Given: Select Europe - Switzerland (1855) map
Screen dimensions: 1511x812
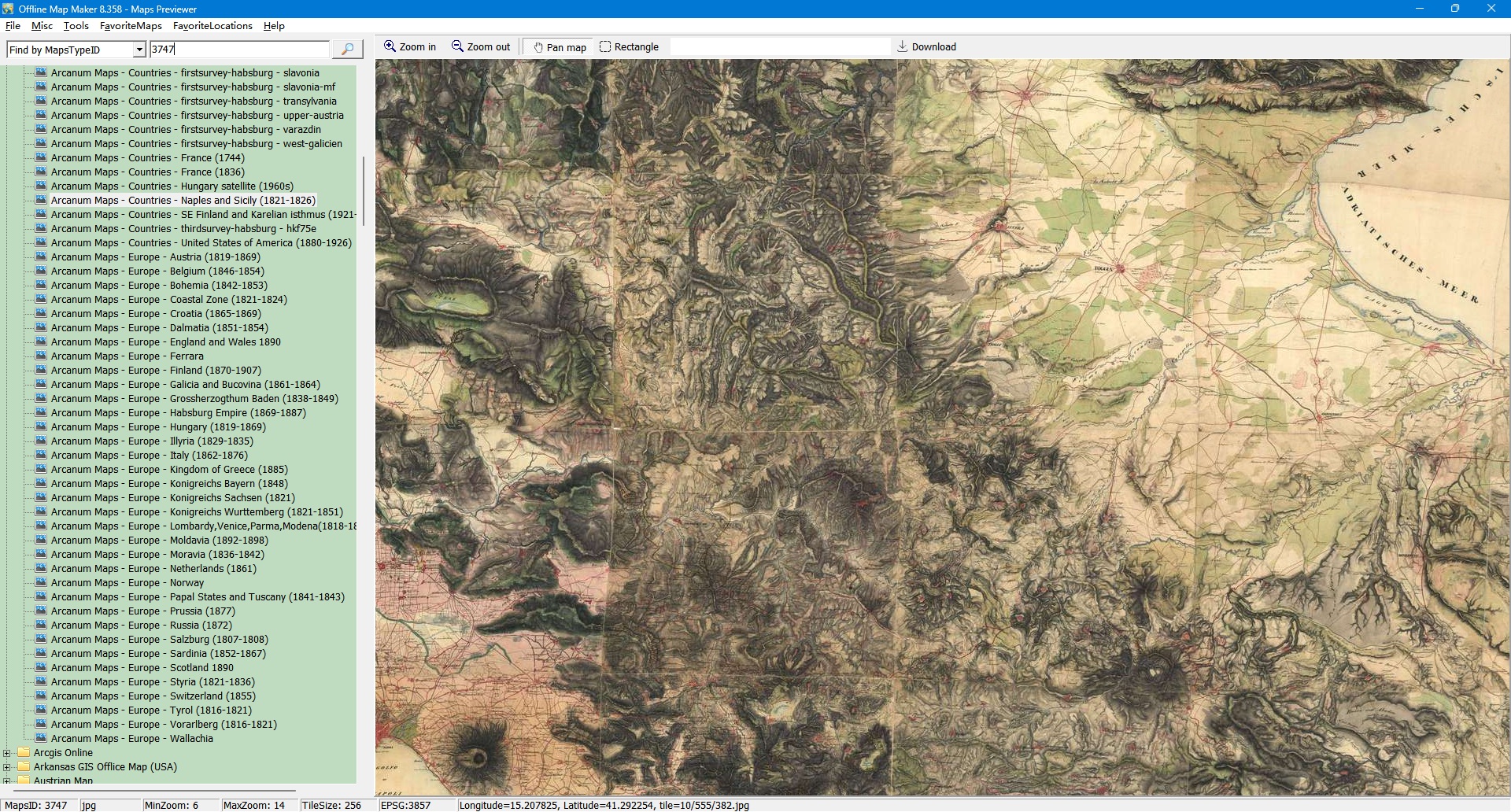Looking at the screenshot, I should [x=153, y=696].
